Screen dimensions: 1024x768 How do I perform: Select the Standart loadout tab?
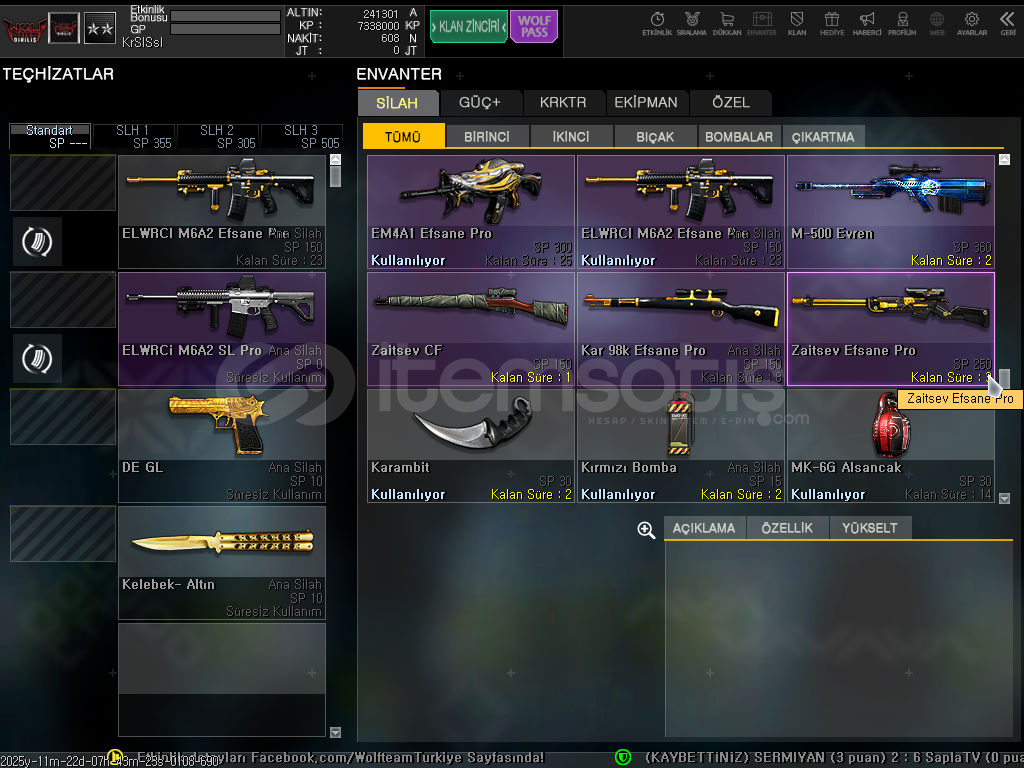(x=50, y=136)
